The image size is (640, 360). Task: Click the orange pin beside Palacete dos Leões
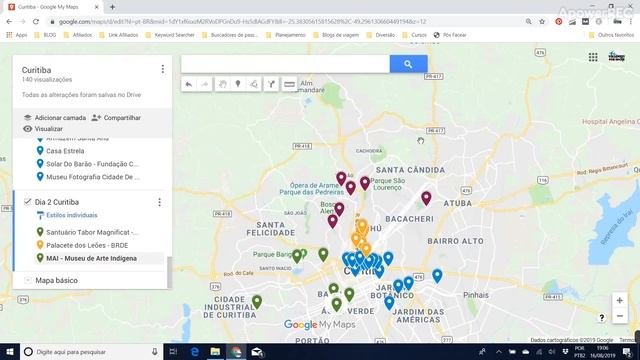tap(40, 245)
